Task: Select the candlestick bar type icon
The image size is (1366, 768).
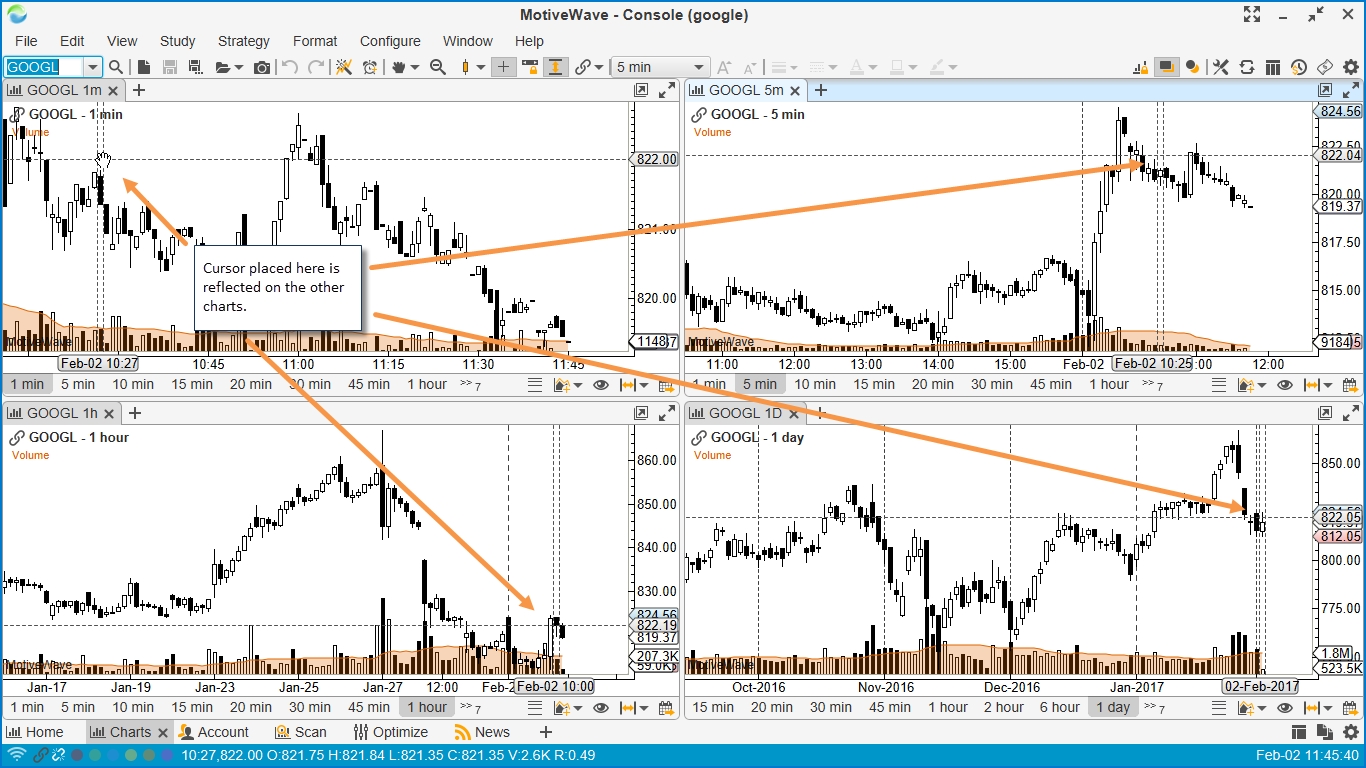Action: tap(465, 67)
